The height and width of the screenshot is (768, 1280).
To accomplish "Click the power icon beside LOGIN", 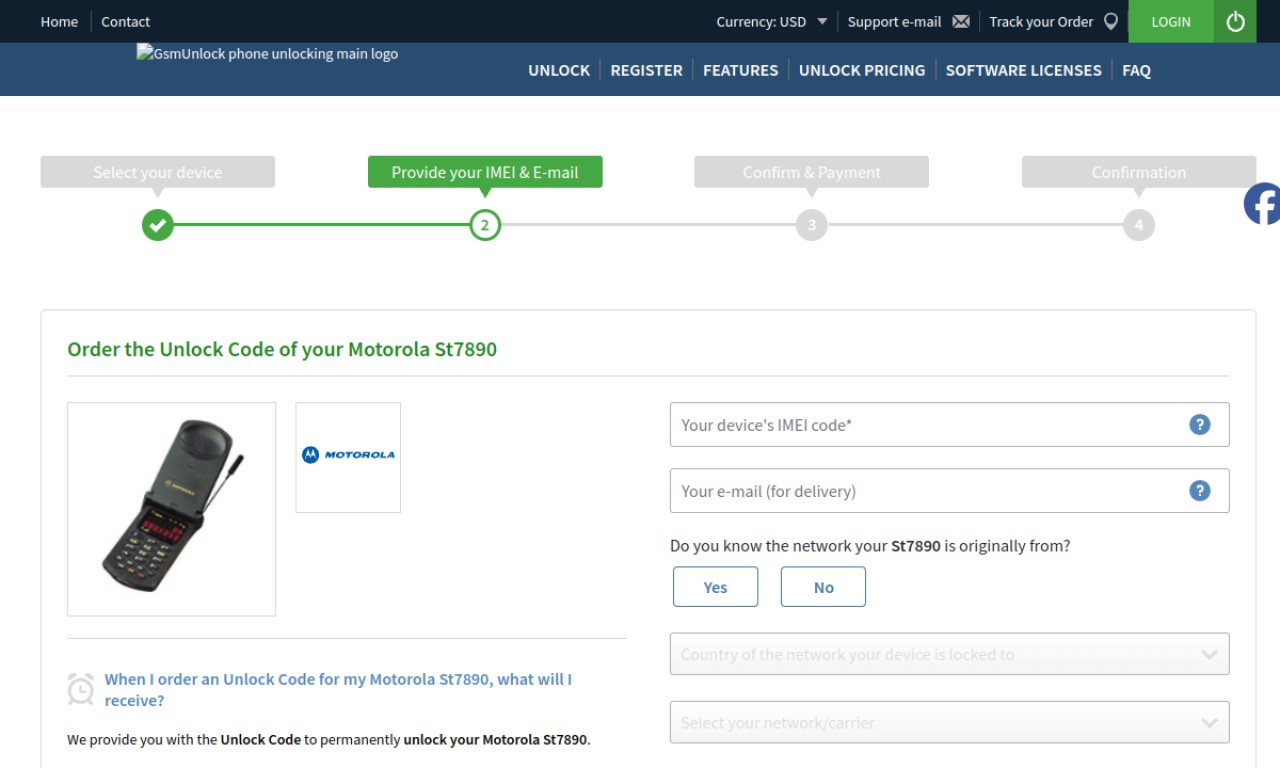I will (x=1236, y=21).
